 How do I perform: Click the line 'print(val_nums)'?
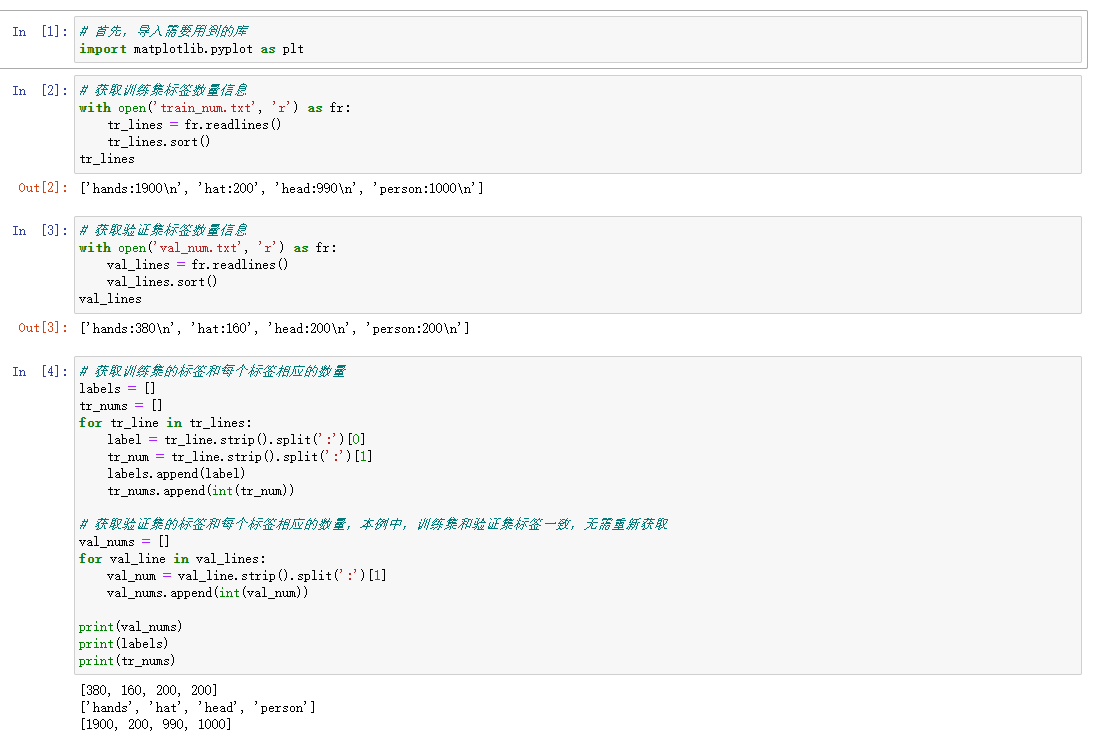131,627
